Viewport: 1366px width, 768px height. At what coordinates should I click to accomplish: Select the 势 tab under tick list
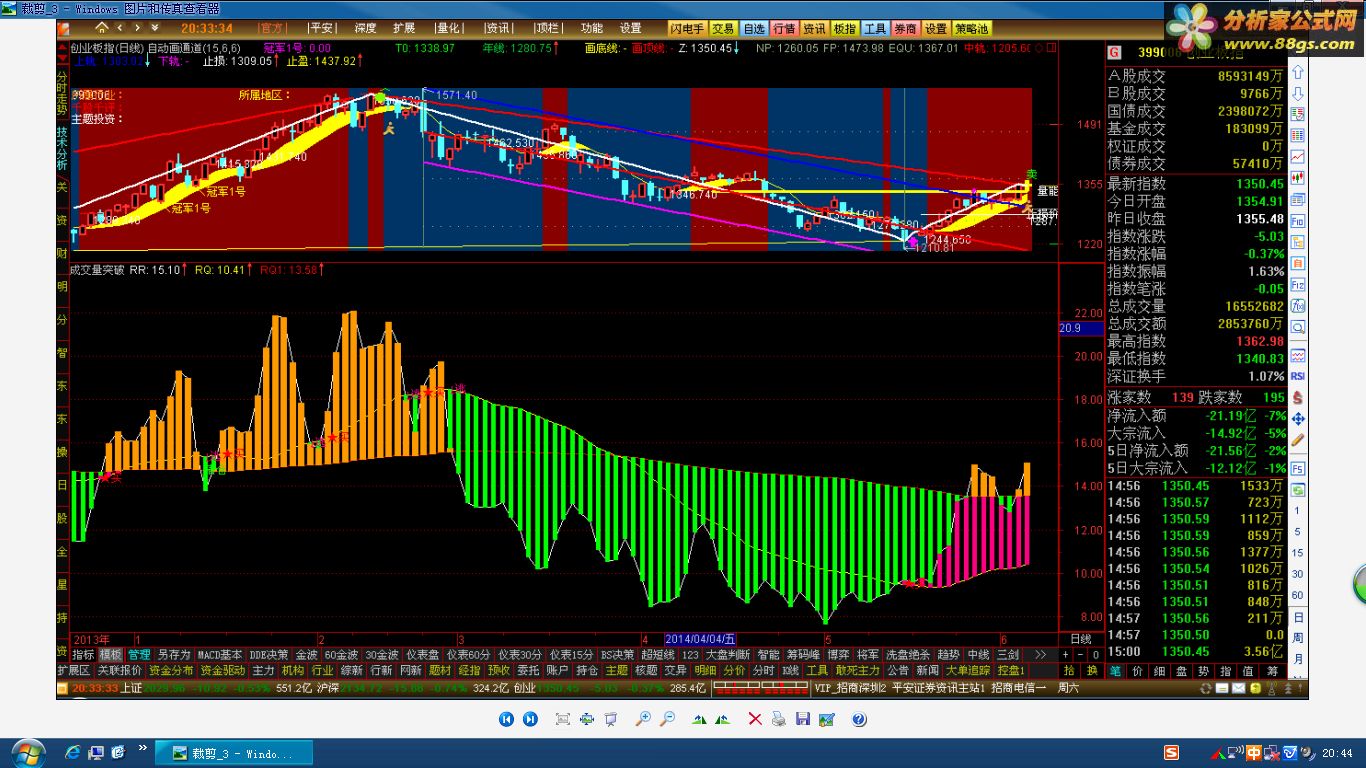pos(1204,671)
